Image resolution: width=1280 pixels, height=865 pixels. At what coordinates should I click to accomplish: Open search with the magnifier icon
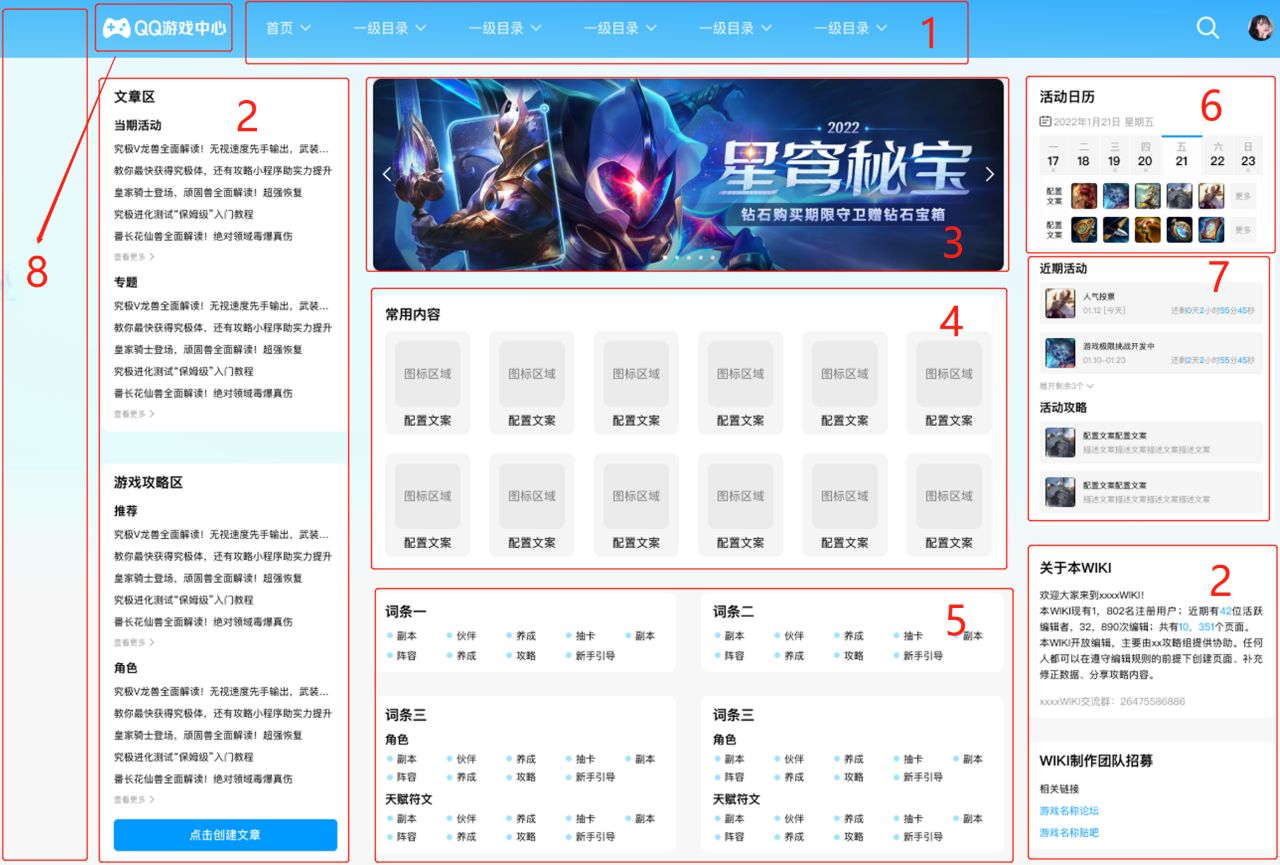(1208, 28)
